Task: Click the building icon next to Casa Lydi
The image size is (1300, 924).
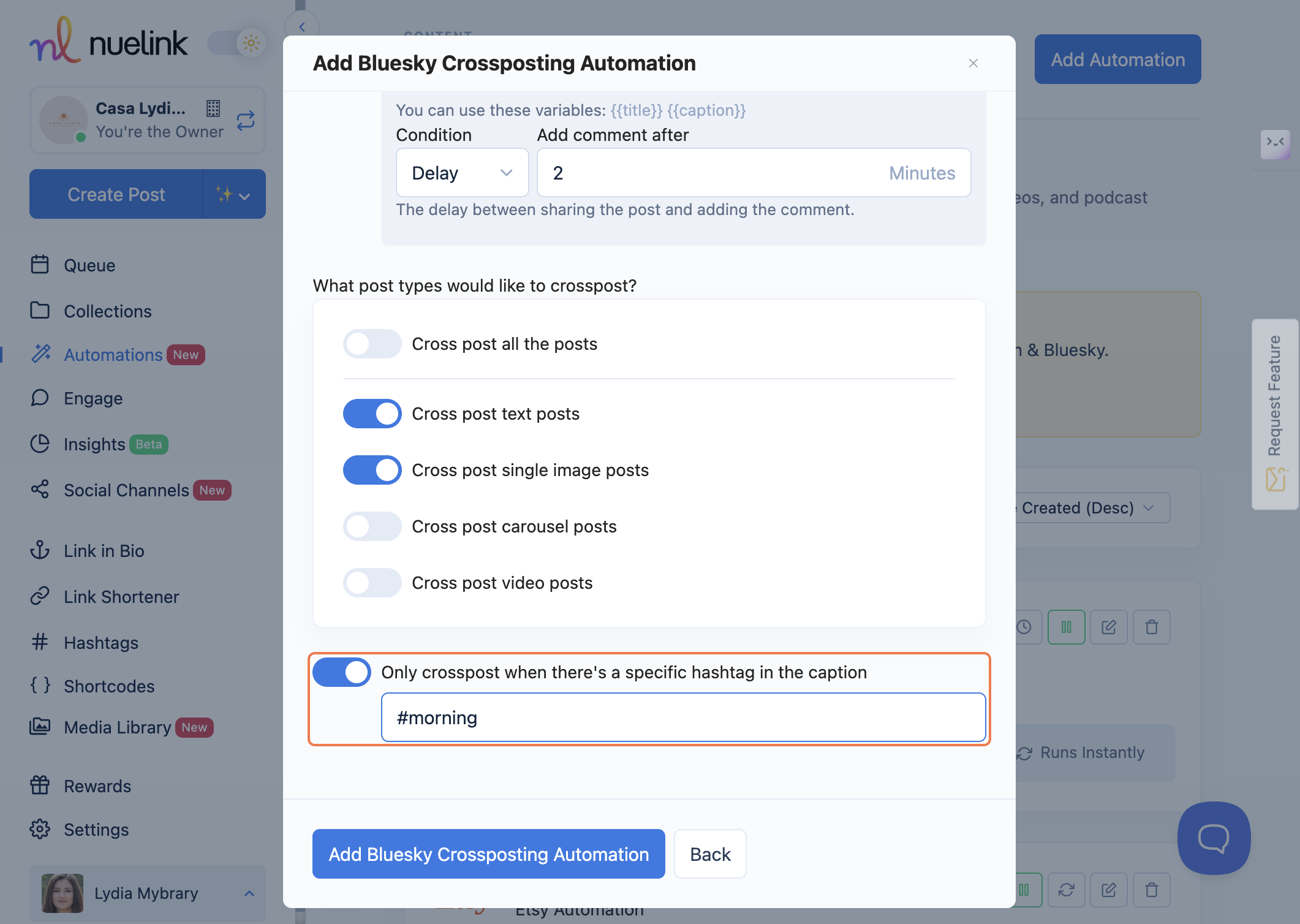Action: click(213, 108)
